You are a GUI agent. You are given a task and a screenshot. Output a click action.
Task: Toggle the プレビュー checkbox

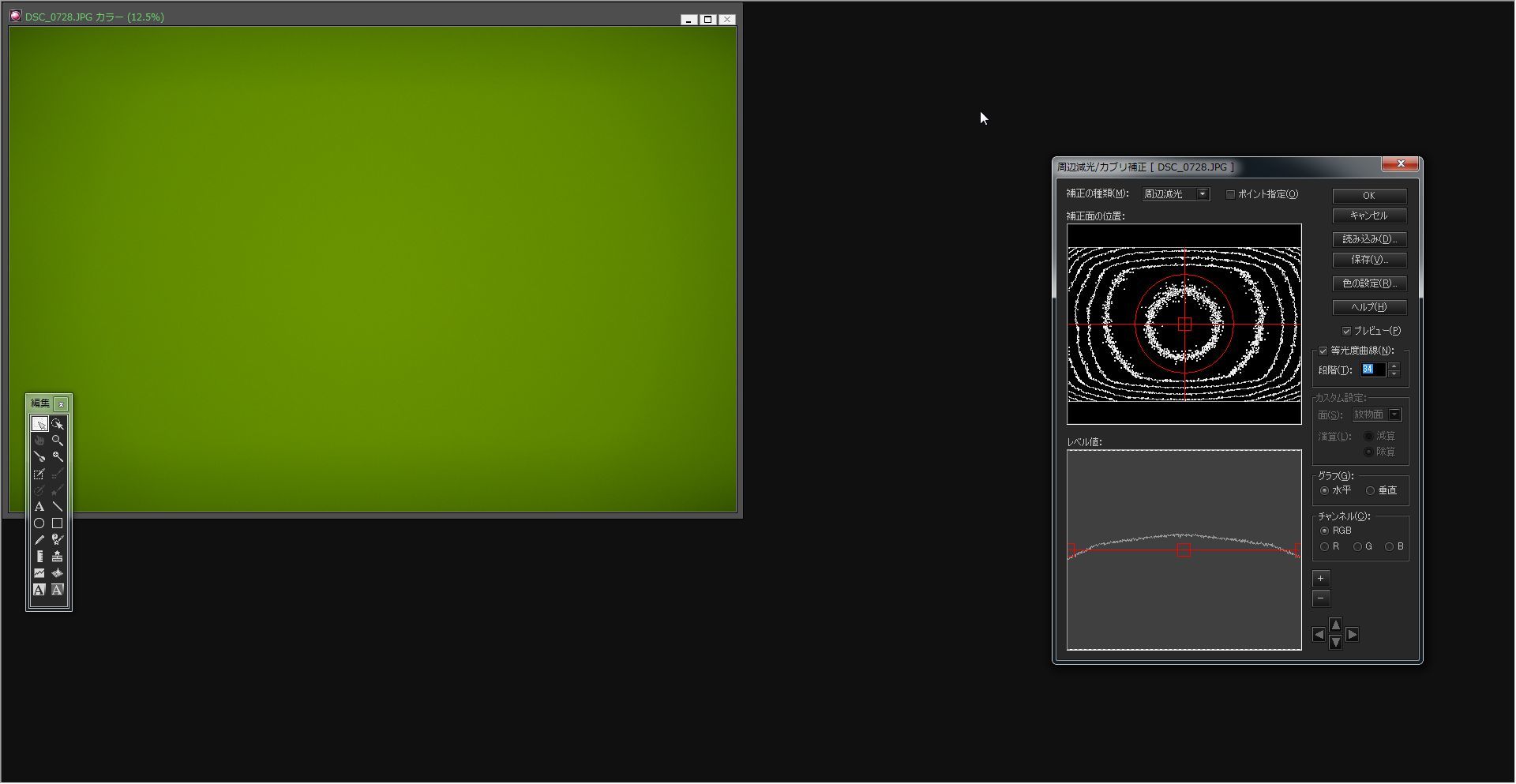pyautogui.click(x=1347, y=332)
